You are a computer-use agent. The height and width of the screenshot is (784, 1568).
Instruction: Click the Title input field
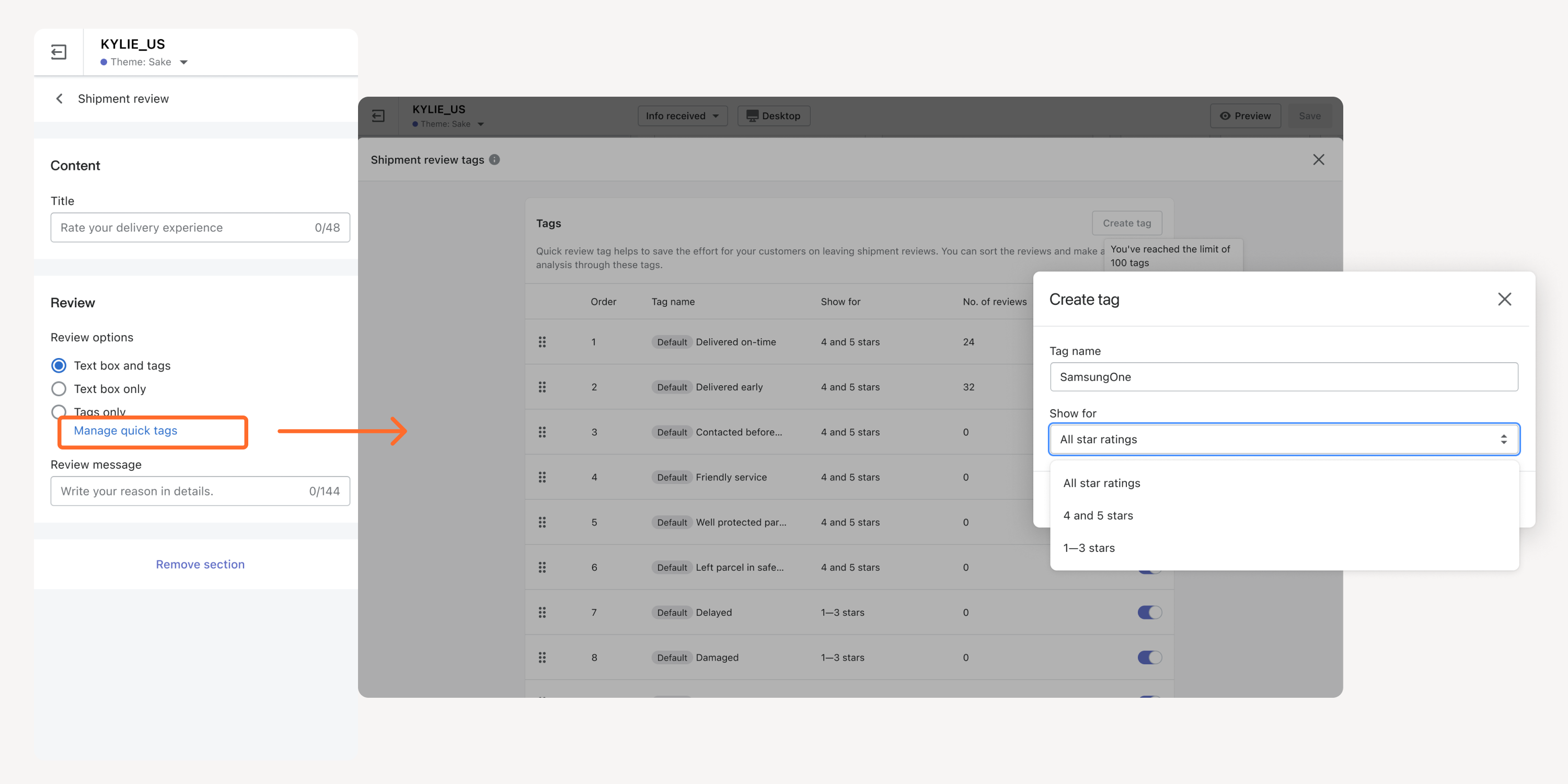200,228
